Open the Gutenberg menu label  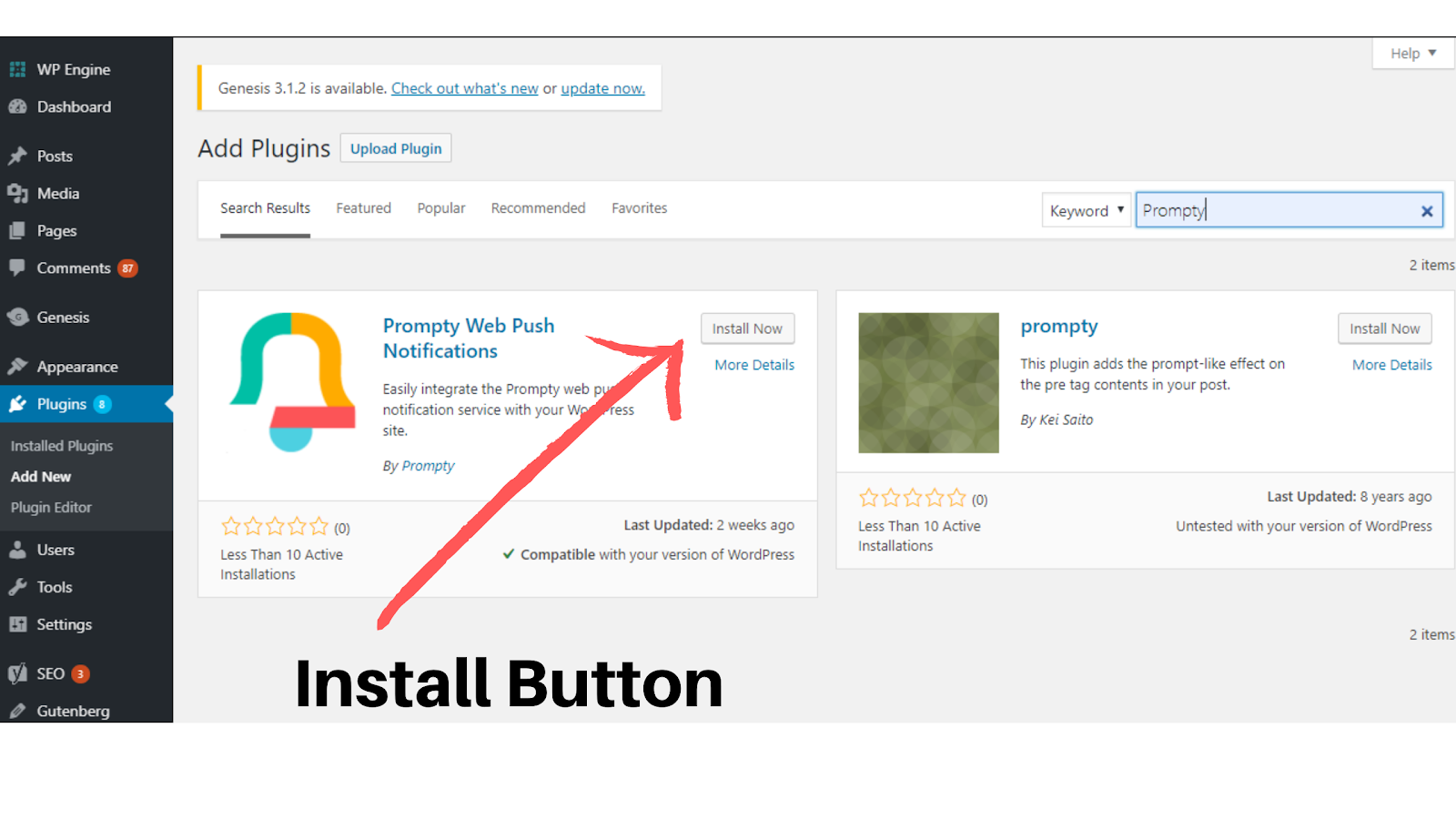(73, 711)
